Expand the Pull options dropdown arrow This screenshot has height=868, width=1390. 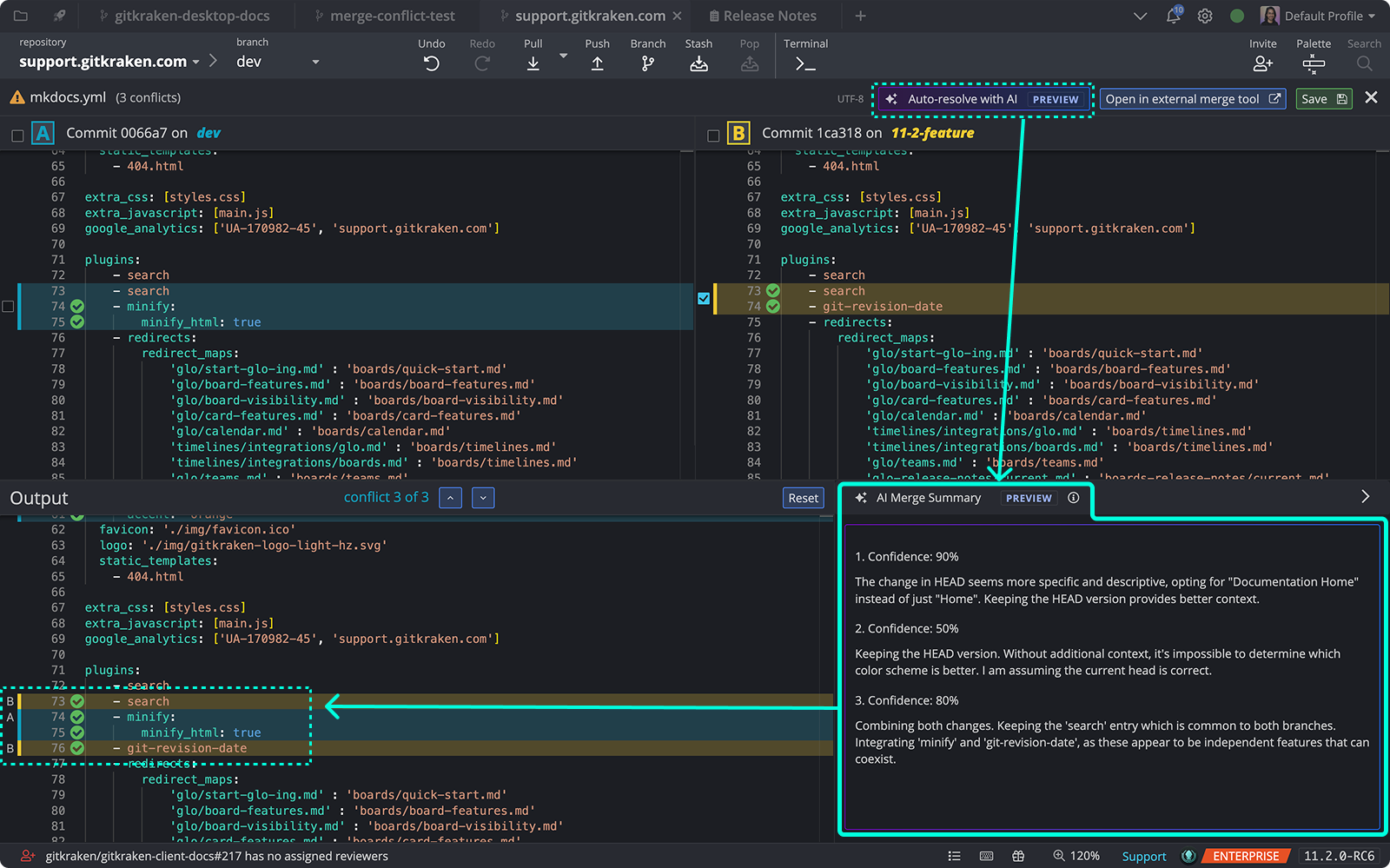563,55
